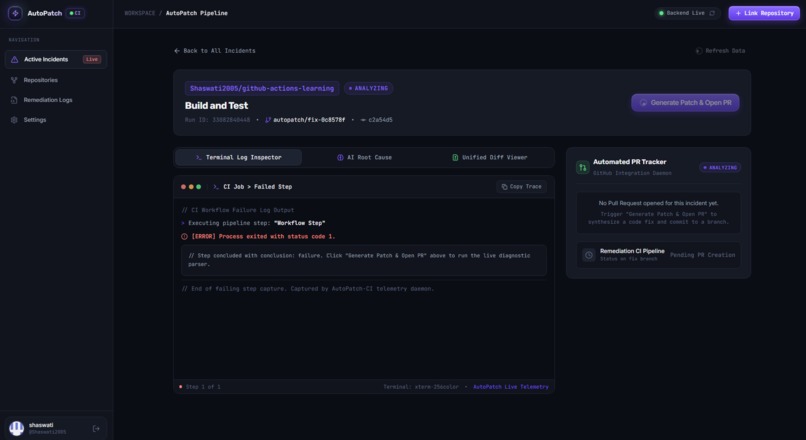This screenshot has height=440, width=806.
Task: Click Step 1 of 1 in terminal footer
Action: tap(203, 387)
